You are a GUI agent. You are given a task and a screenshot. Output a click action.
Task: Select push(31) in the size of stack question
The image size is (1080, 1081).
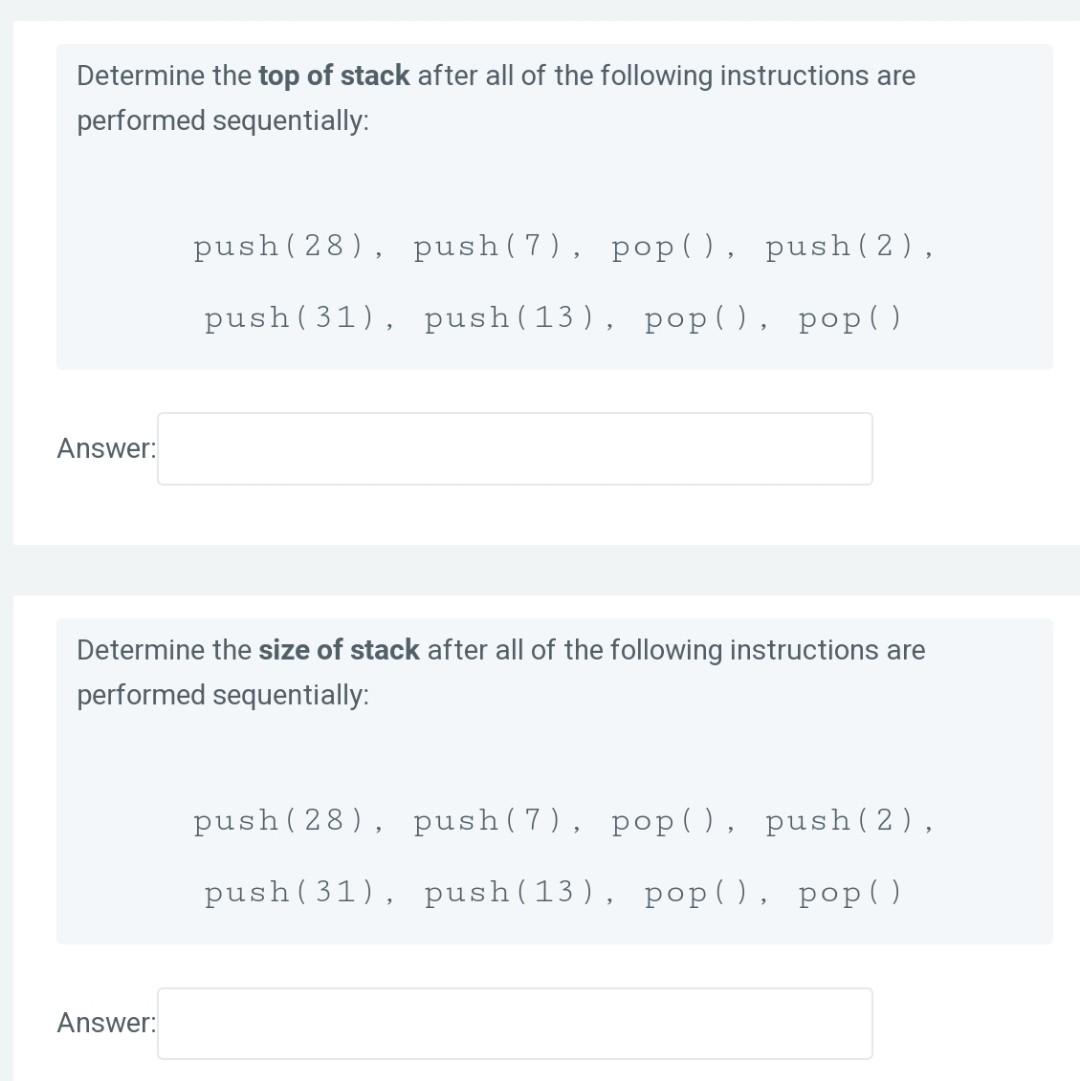(x=289, y=893)
